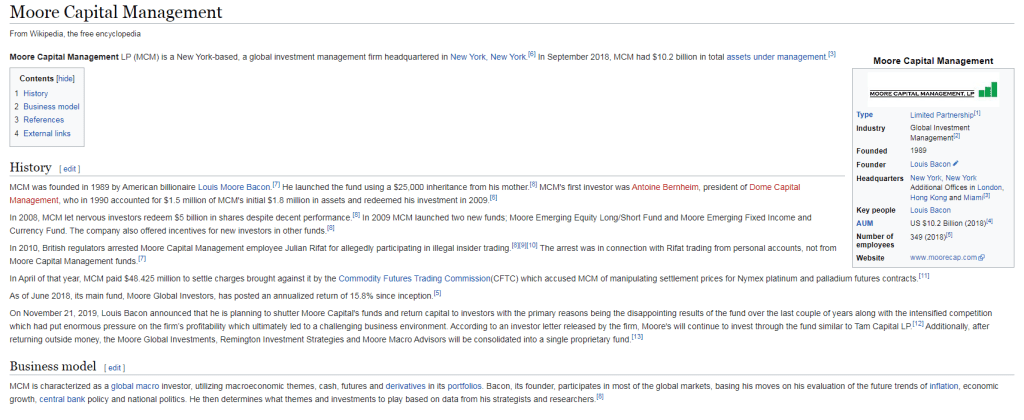Viewport: 1024px width, 420px height.
Task: Jump to History in the contents box
Action: click(35, 93)
